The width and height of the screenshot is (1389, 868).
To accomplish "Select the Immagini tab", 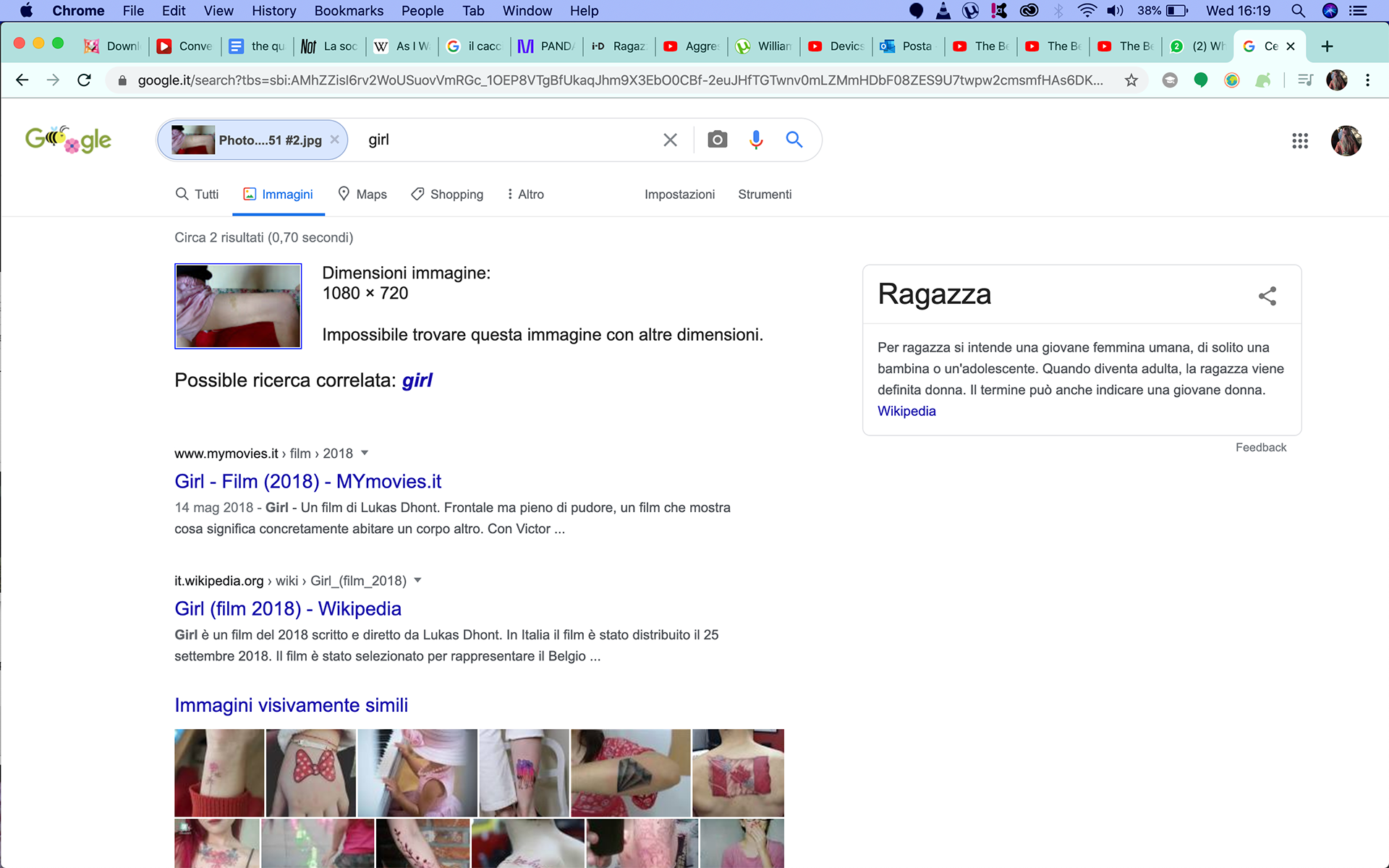I will coord(279,194).
